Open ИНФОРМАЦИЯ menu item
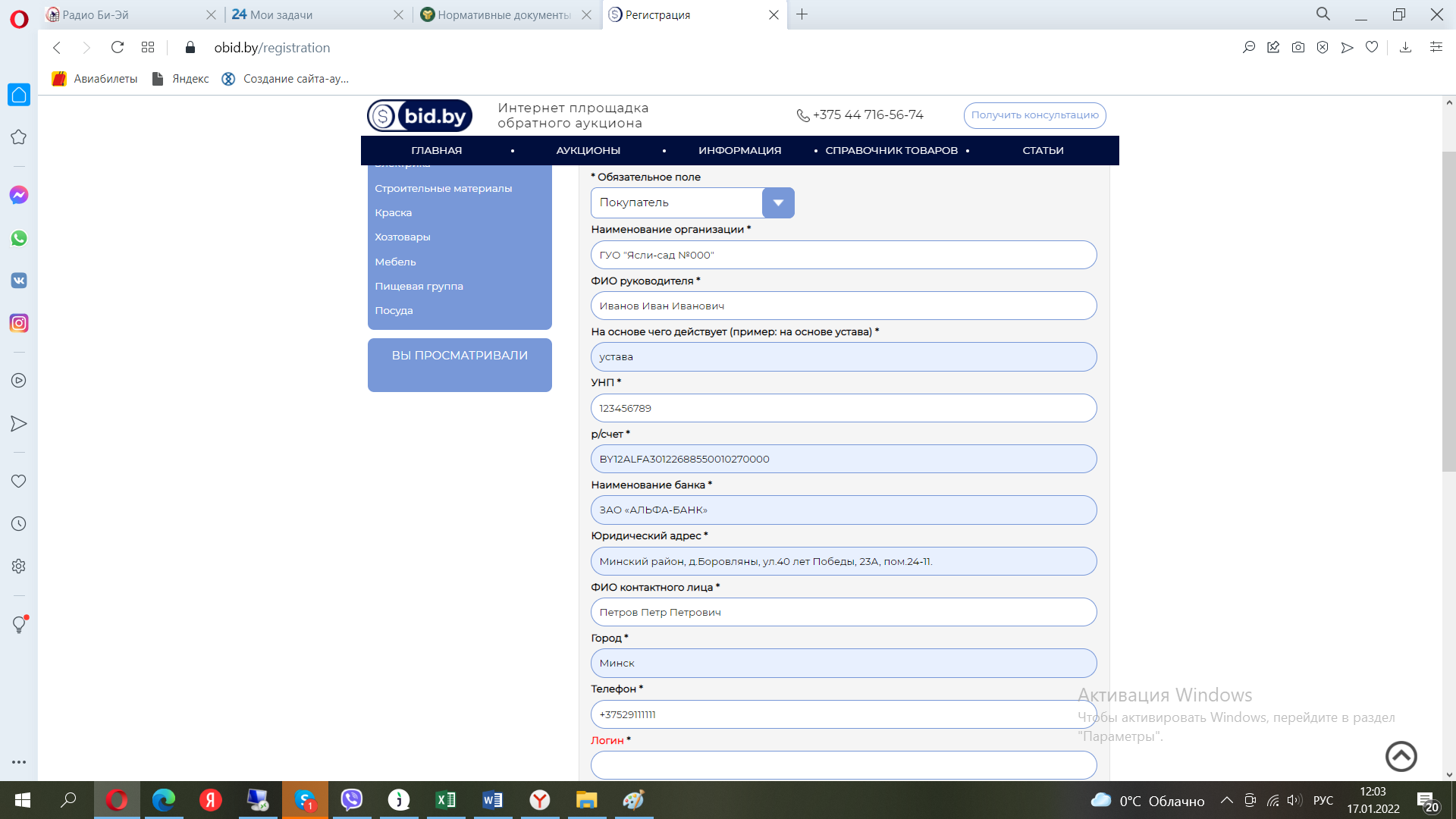 [x=739, y=150]
